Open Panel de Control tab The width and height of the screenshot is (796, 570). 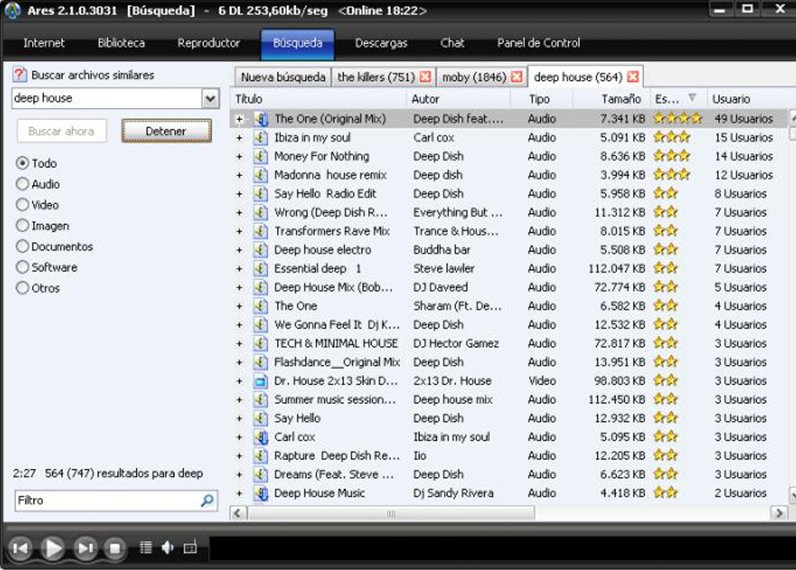click(x=539, y=43)
